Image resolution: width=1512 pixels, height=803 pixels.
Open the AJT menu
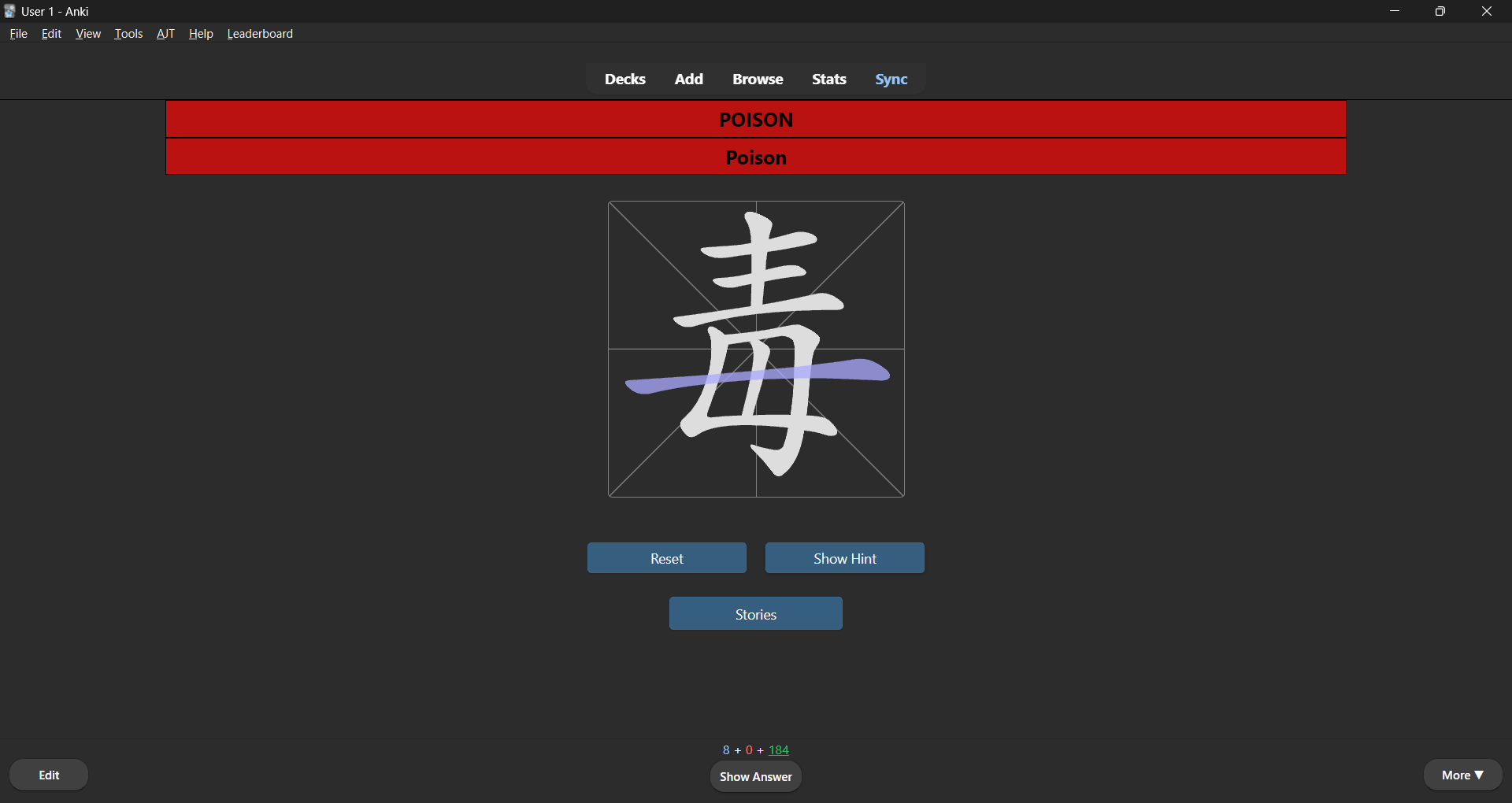pyautogui.click(x=165, y=34)
